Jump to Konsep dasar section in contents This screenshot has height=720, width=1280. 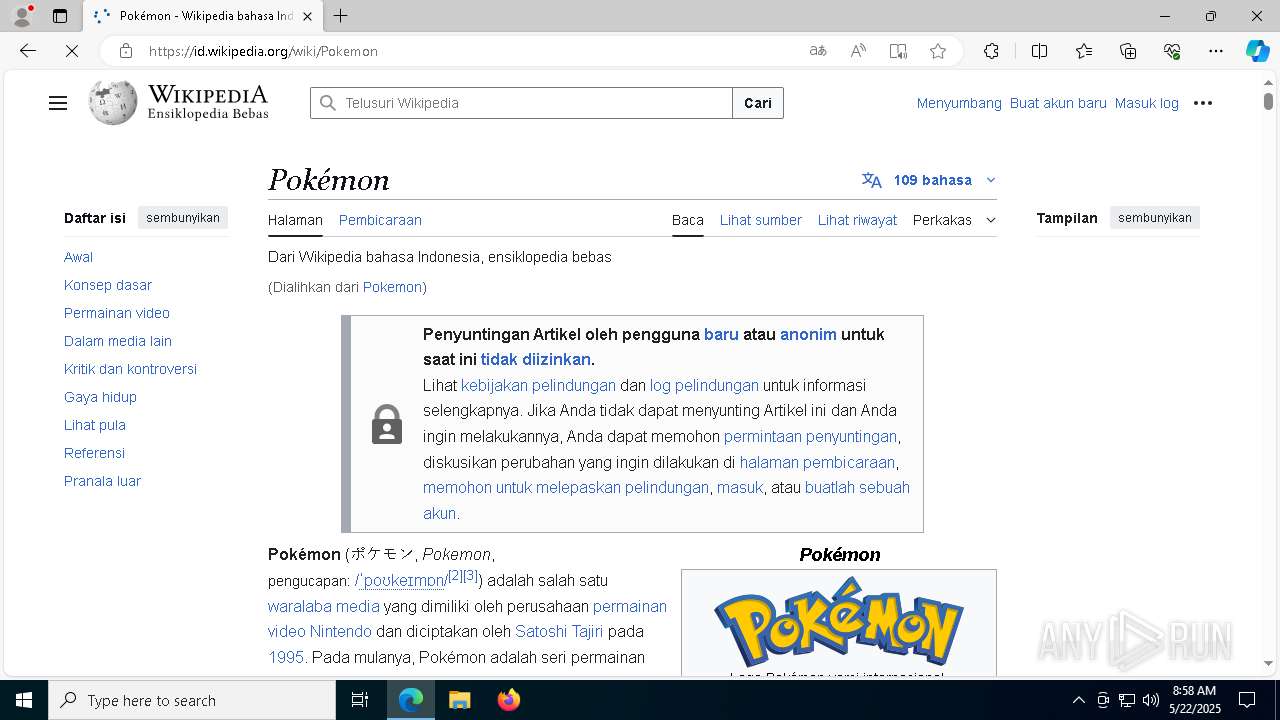pyautogui.click(x=108, y=285)
